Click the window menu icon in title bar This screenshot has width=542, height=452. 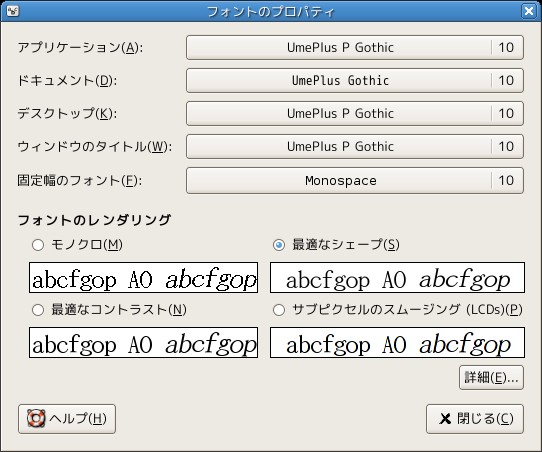[x=12, y=11]
